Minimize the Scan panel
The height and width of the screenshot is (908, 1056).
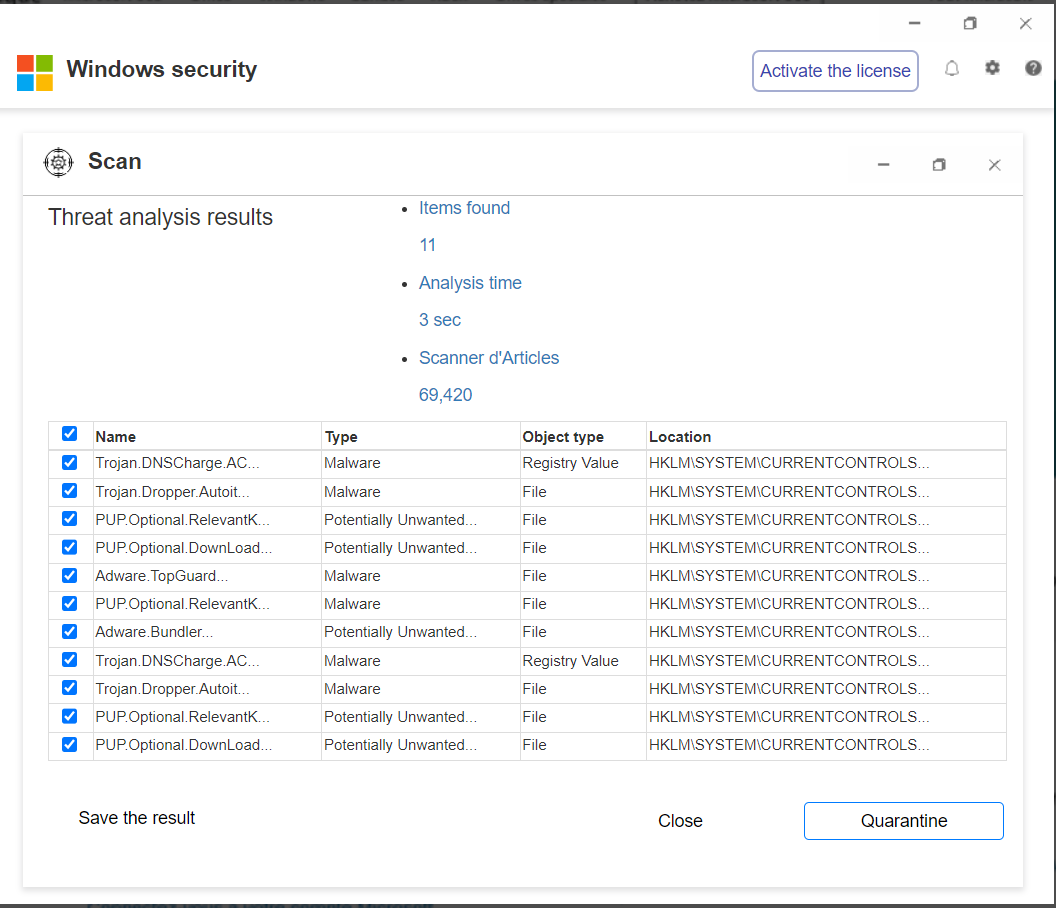tap(883, 165)
